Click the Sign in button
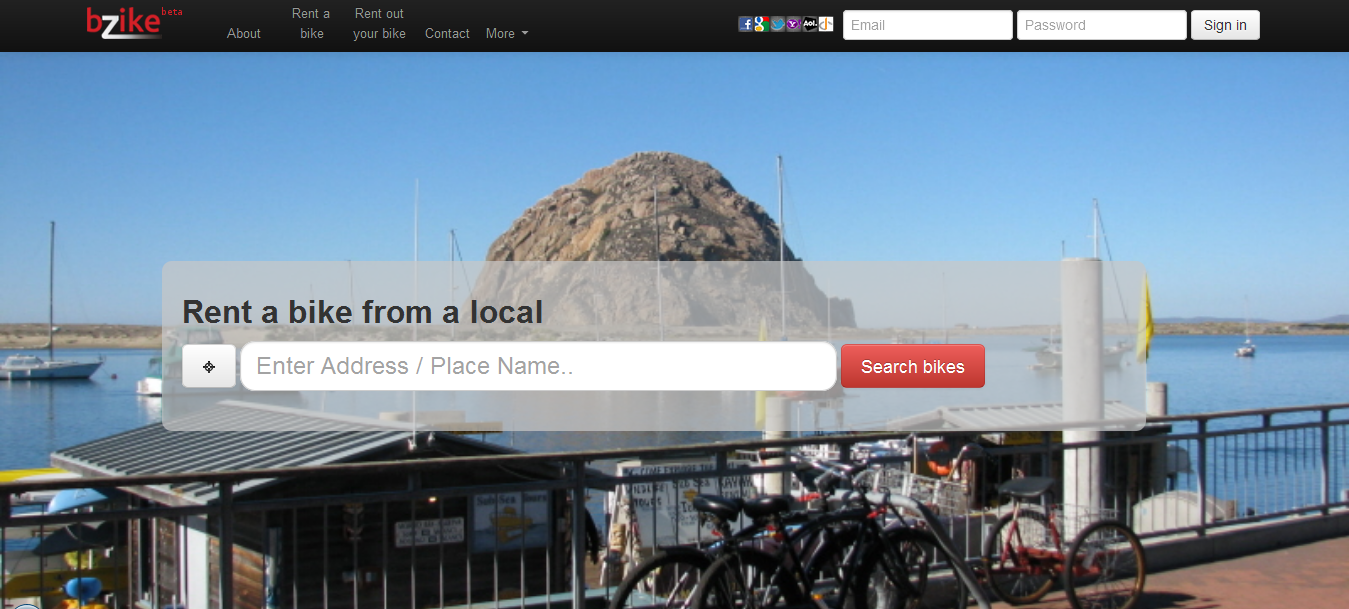This screenshot has width=1349, height=609. tap(1225, 25)
